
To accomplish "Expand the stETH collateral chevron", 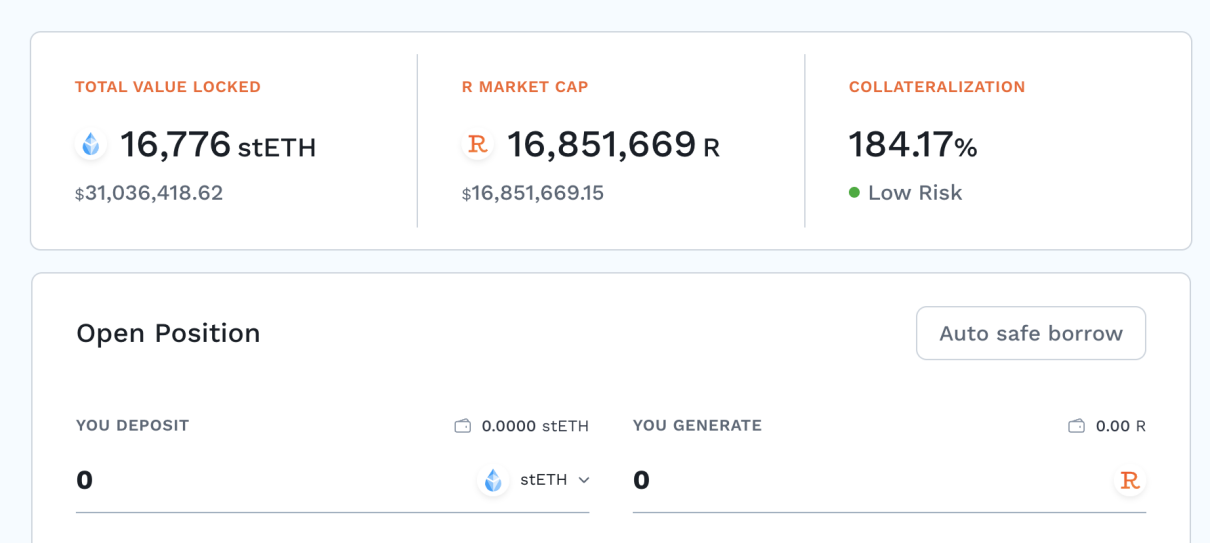I will (584, 481).
